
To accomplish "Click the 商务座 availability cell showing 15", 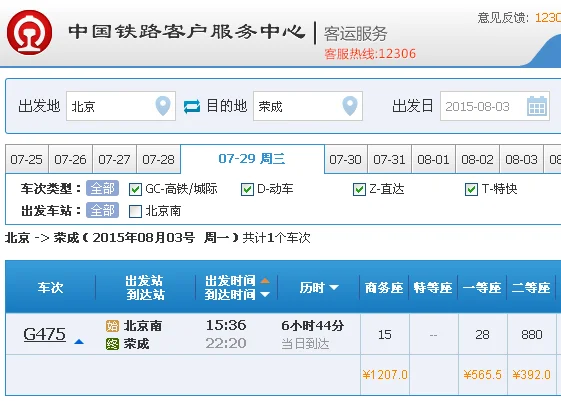I will 385,334.
